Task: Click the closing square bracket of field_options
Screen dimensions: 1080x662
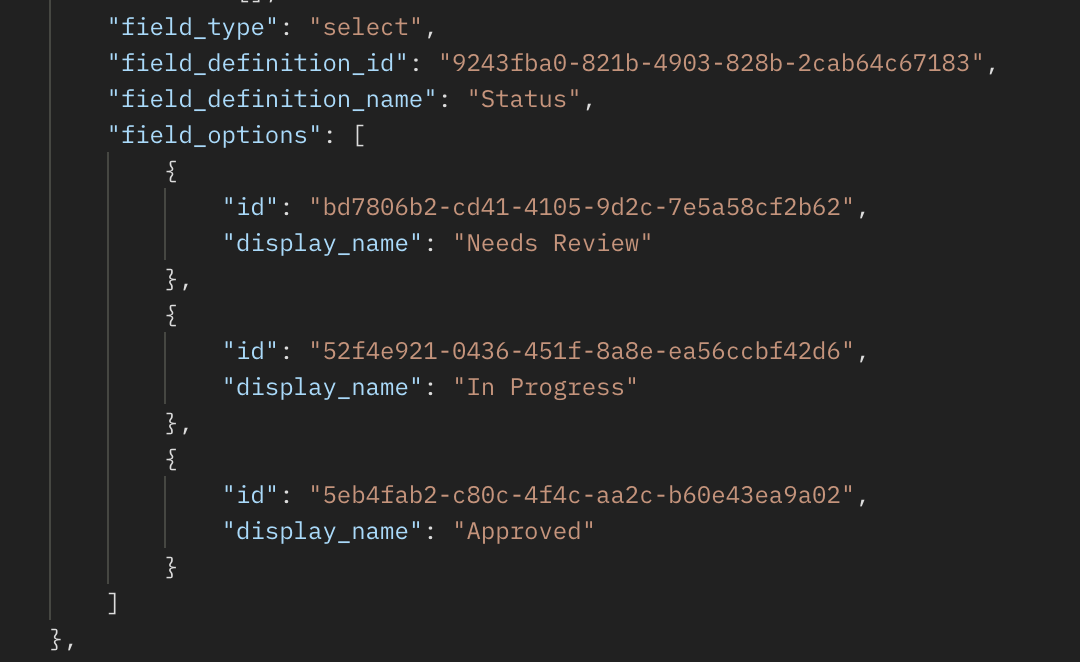Action: pyautogui.click(x=113, y=603)
